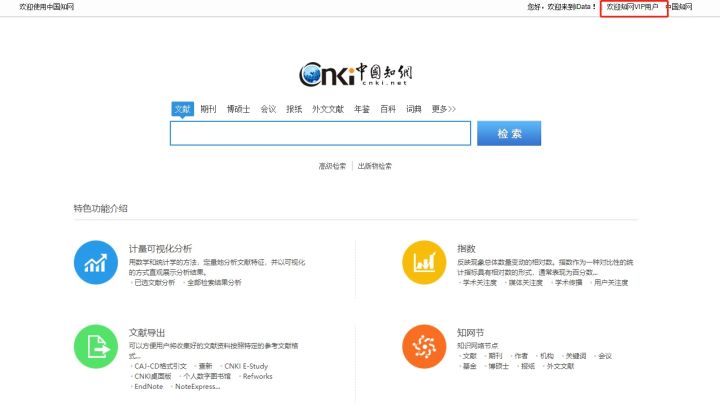Screen dimensions: 720x416
Task: Open the 报纸 search tab
Action: click(294, 109)
